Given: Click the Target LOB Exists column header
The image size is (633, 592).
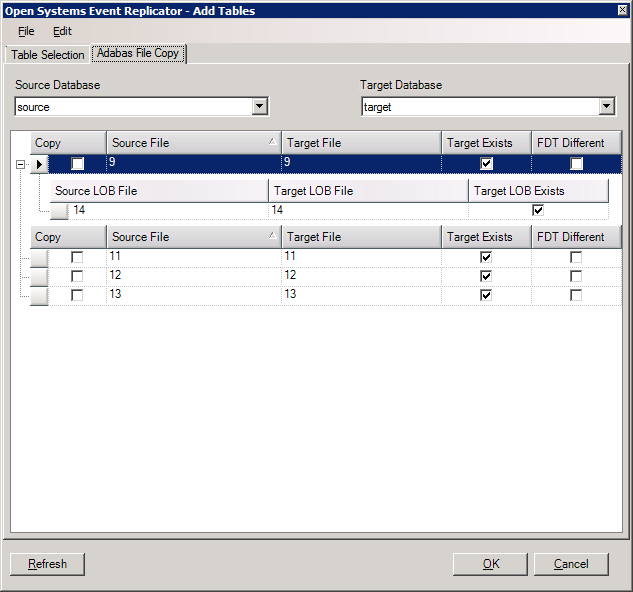Looking at the screenshot, I should click(539, 191).
